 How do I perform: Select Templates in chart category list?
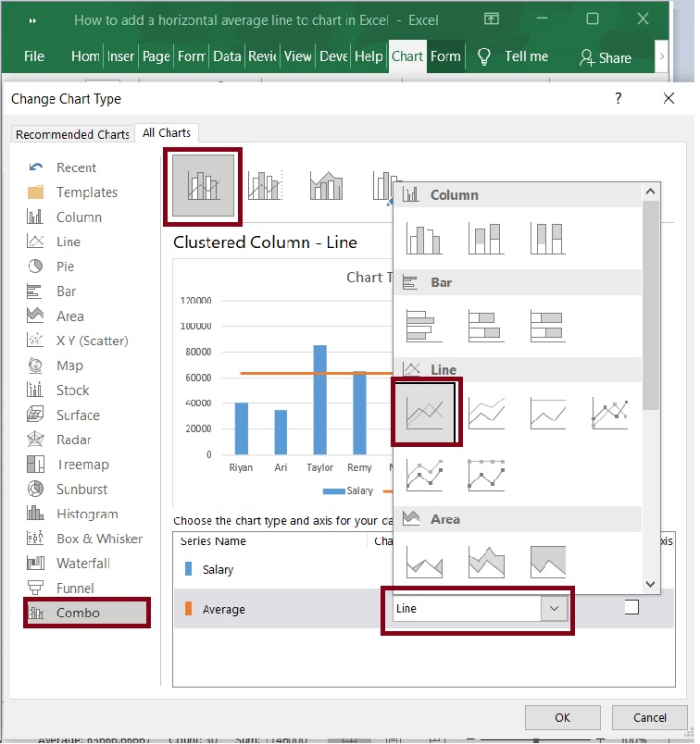click(87, 192)
